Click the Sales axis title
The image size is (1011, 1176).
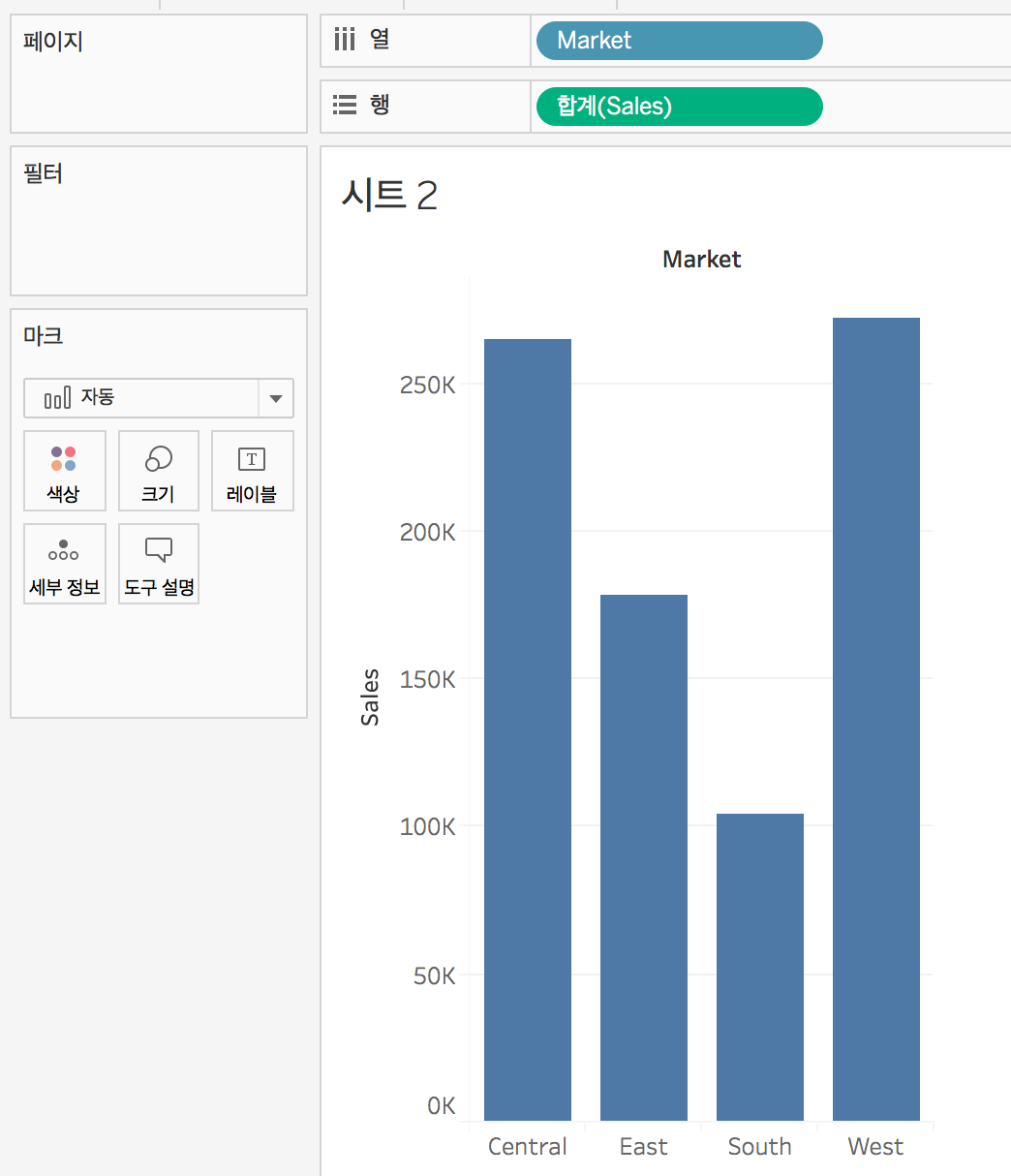click(x=370, y=697)
